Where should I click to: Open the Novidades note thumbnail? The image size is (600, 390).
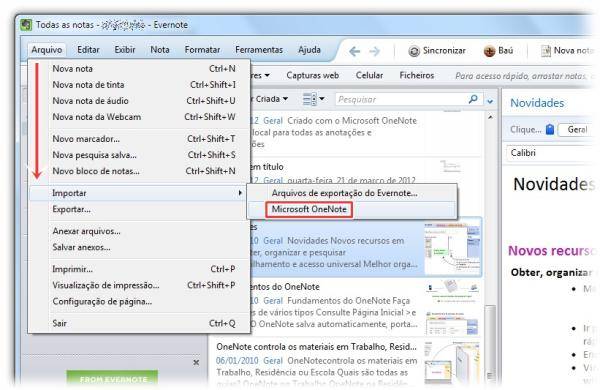coord(452,247)
